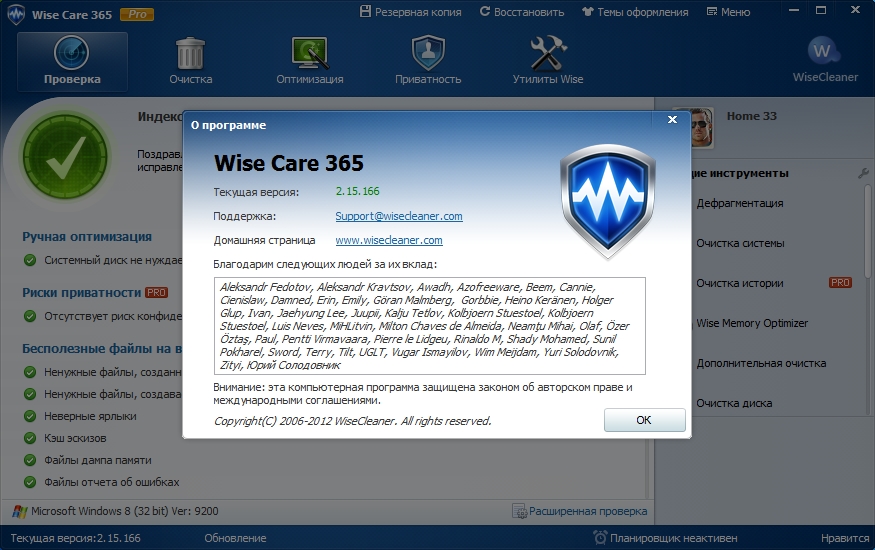Screen dimensions: 875x550
Task: Click green check next to Неверные ярлыки
Action: click(30, 416)
